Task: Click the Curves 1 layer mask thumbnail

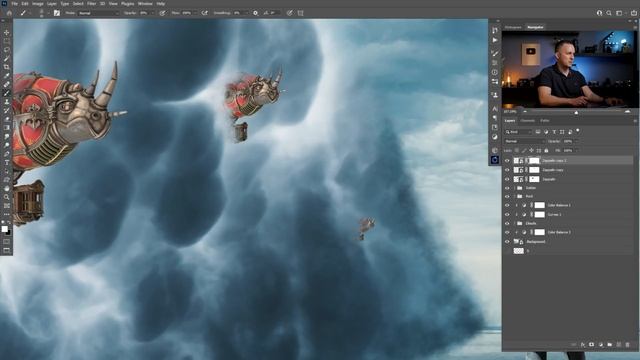Action: coord(540,215)
